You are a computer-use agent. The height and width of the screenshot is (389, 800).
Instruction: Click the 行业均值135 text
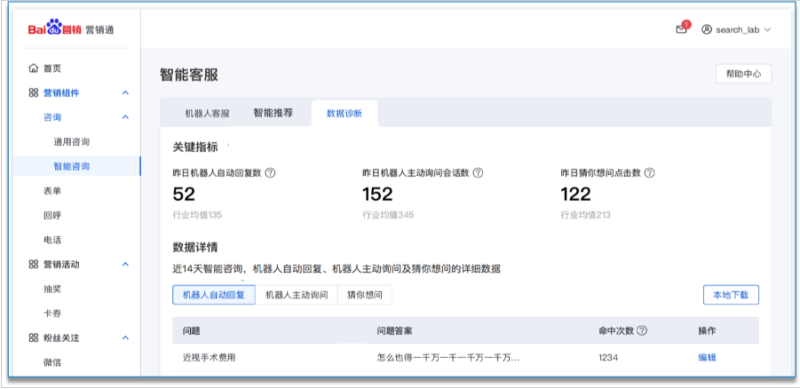tap(197, 215)
